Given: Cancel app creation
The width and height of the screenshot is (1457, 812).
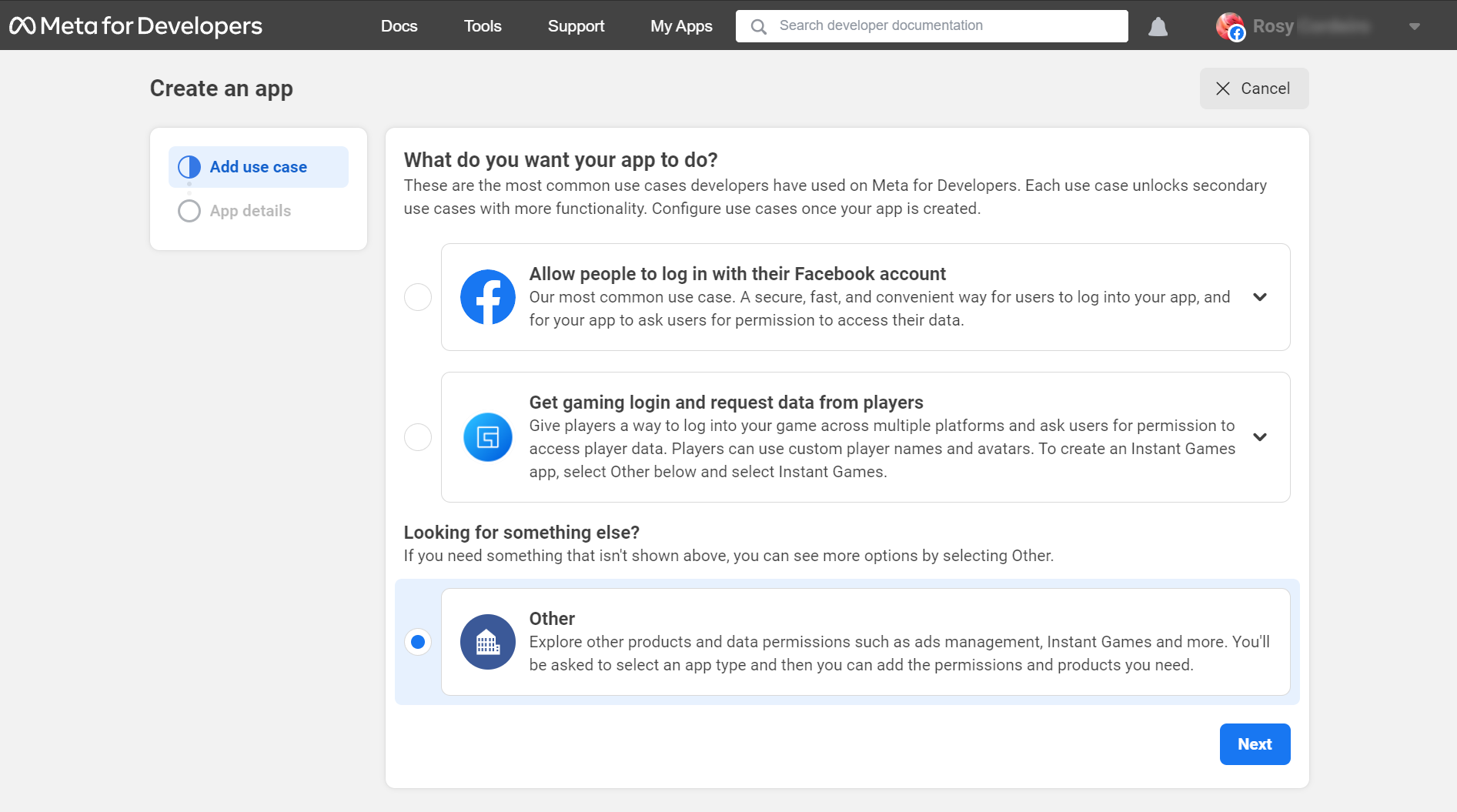Looking at the screenshot, I should click(1253, 88).
